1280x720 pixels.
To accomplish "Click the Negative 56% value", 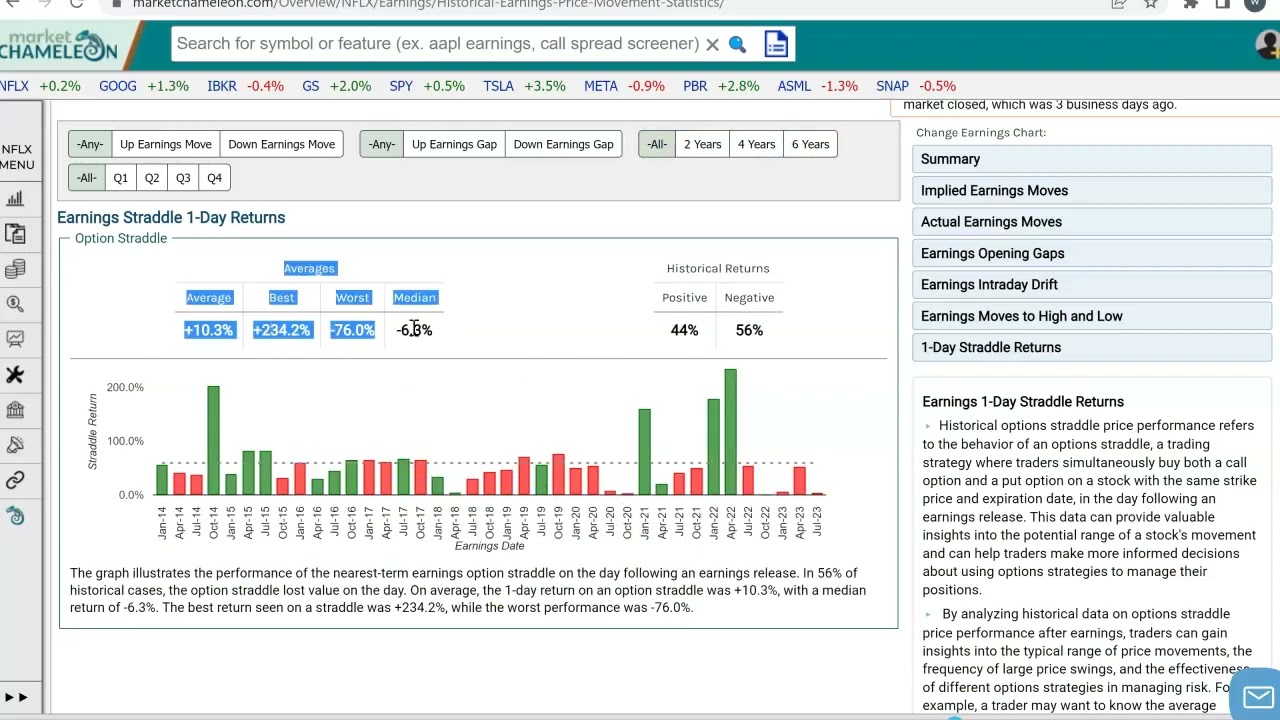I will pyautogui.click(x=749, y=330).
